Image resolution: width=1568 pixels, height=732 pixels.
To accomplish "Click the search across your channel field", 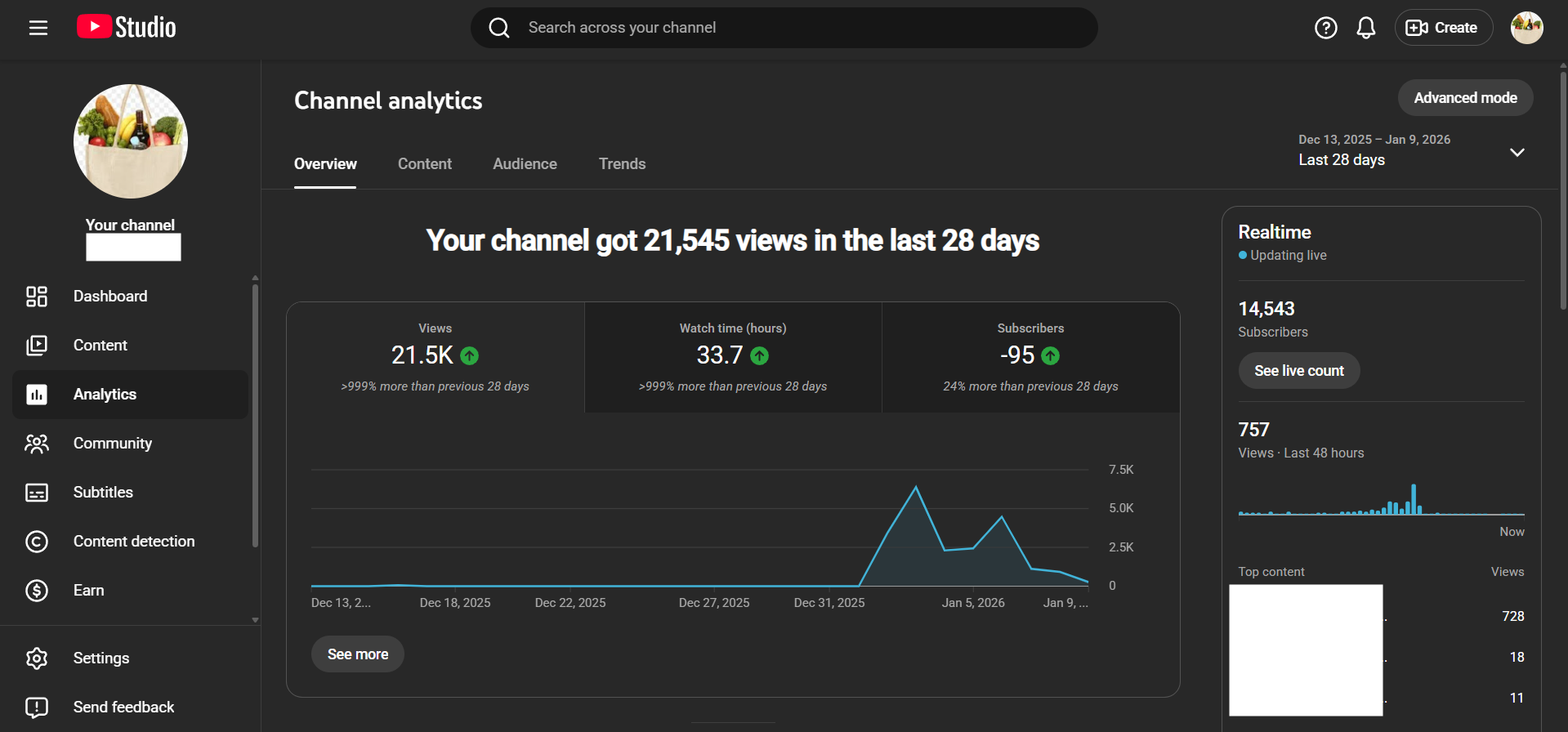I will pyautogui.click(x=784, y=28).
